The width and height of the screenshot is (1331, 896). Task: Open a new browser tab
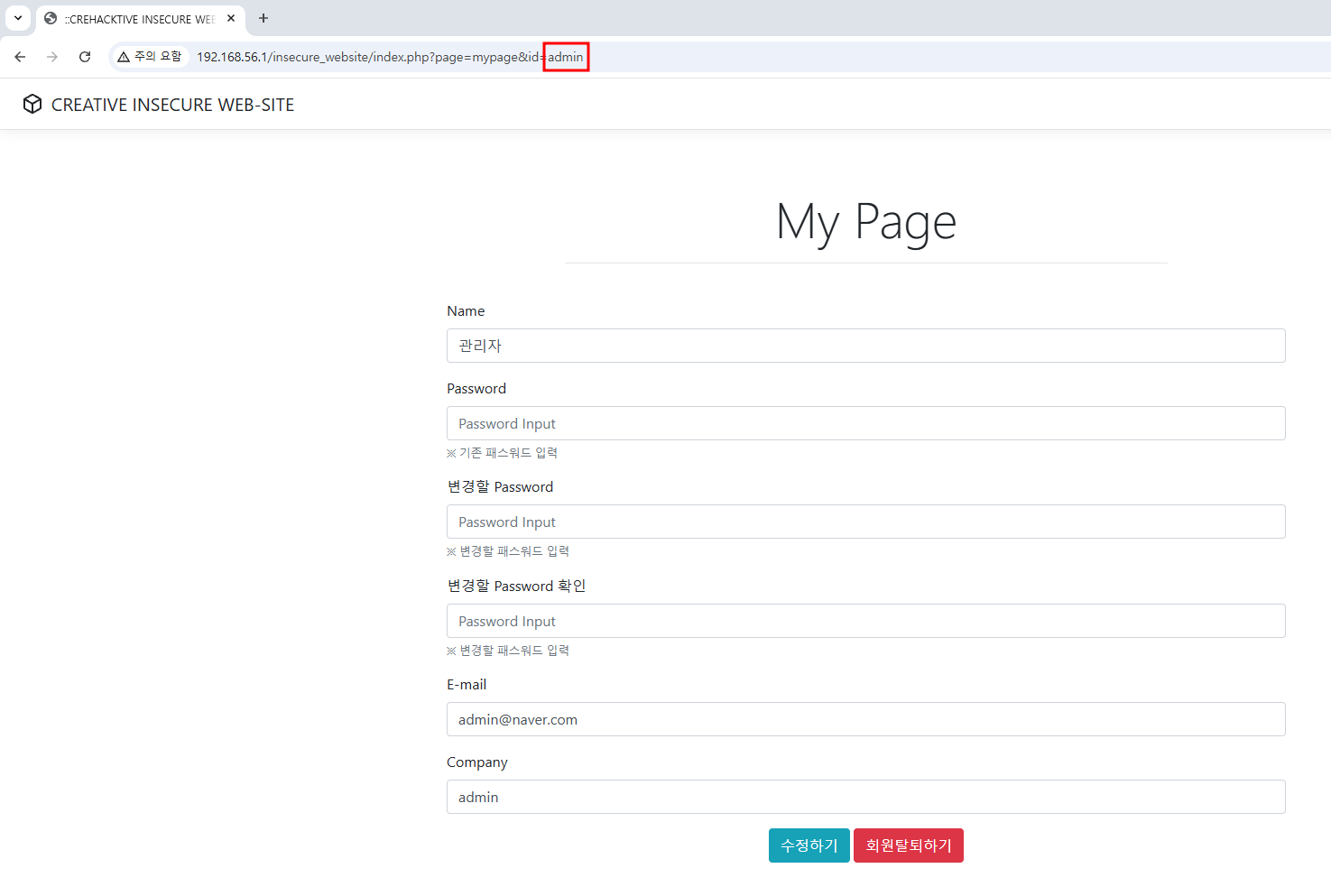coord(263,18)
